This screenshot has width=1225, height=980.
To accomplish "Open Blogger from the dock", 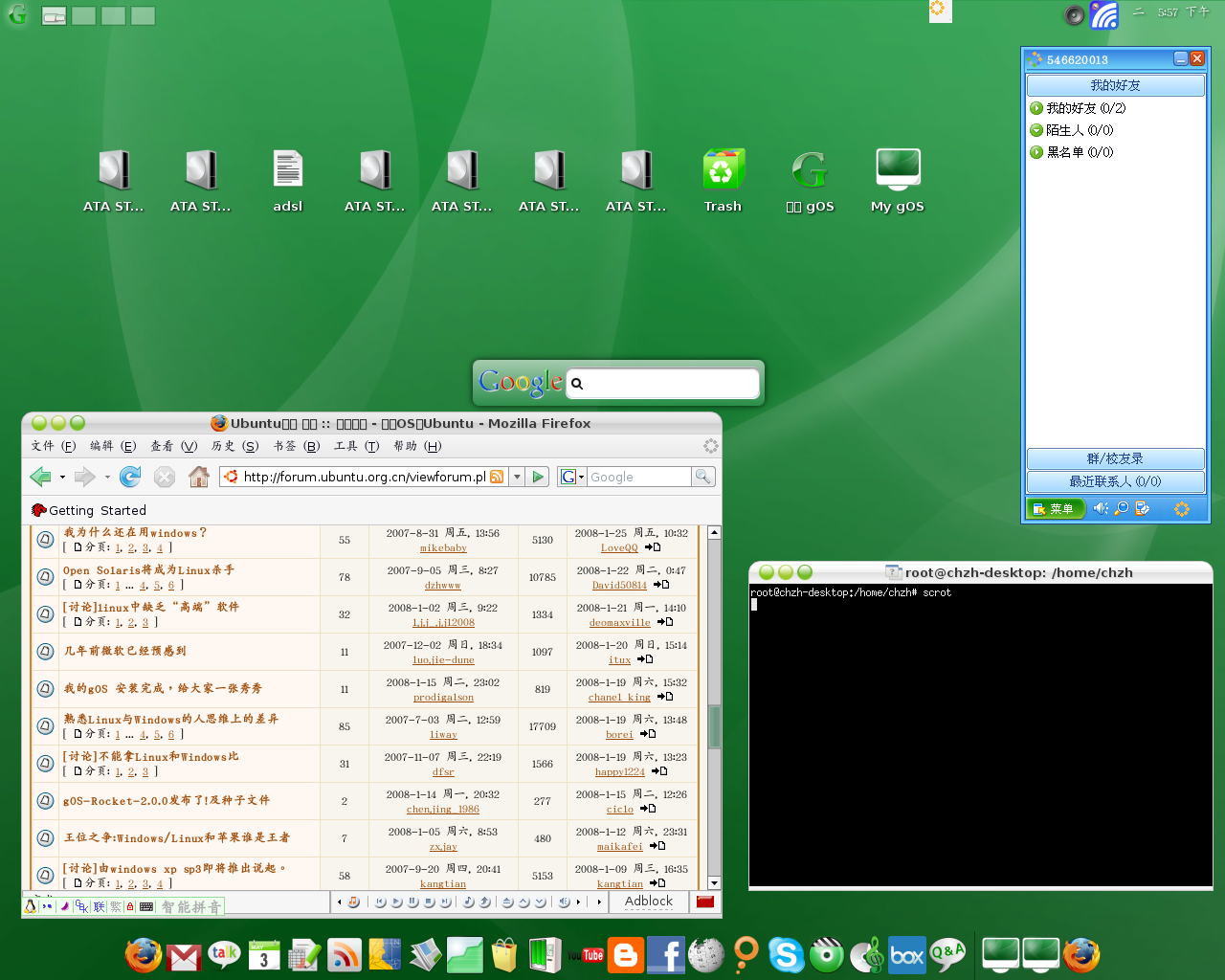I will tap(626, 954).
